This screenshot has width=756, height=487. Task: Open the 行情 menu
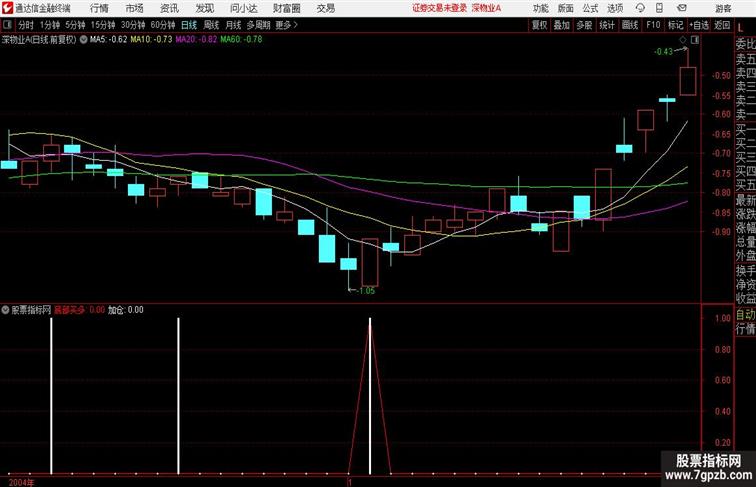coord(99,8)
